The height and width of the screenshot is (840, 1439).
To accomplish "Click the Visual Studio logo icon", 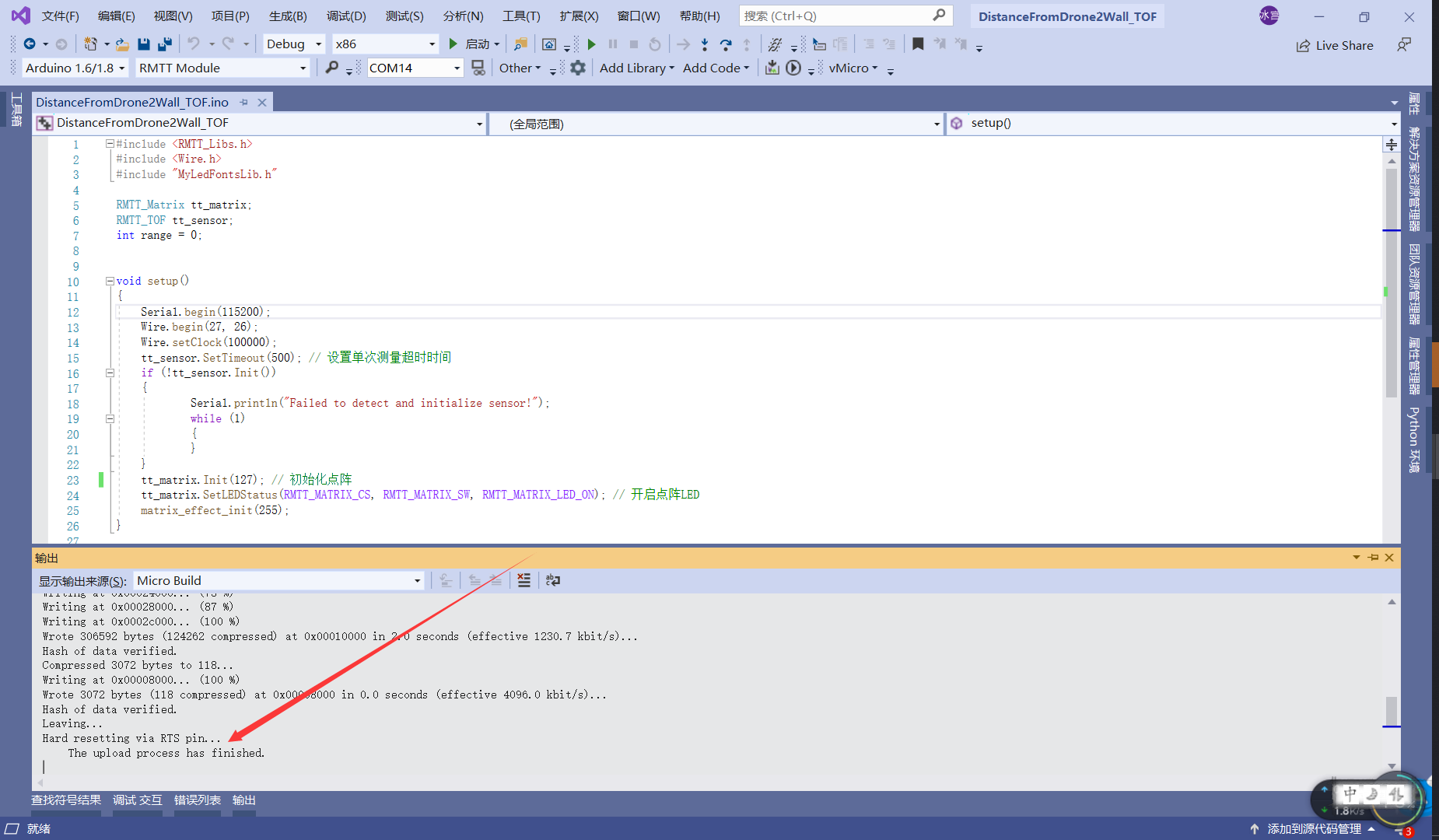I will pos(21,16).
